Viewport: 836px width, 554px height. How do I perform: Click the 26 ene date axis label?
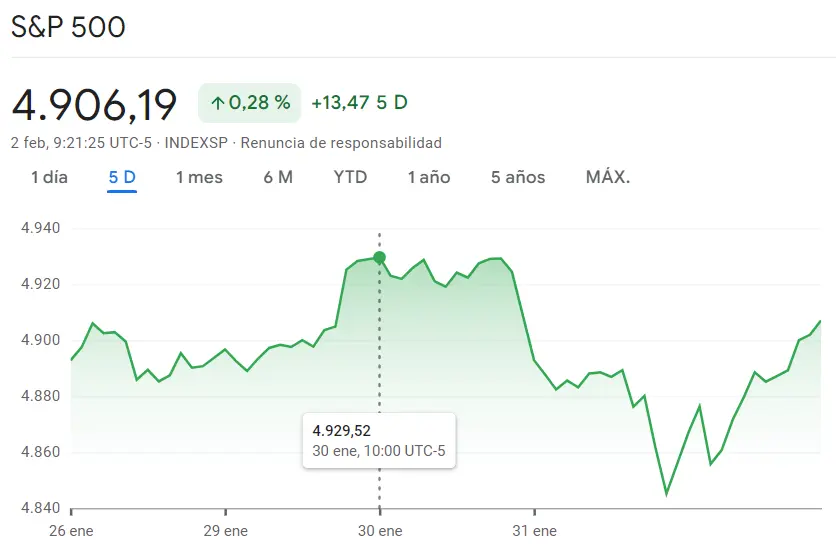pyautogui.click(x=72, y=531)
